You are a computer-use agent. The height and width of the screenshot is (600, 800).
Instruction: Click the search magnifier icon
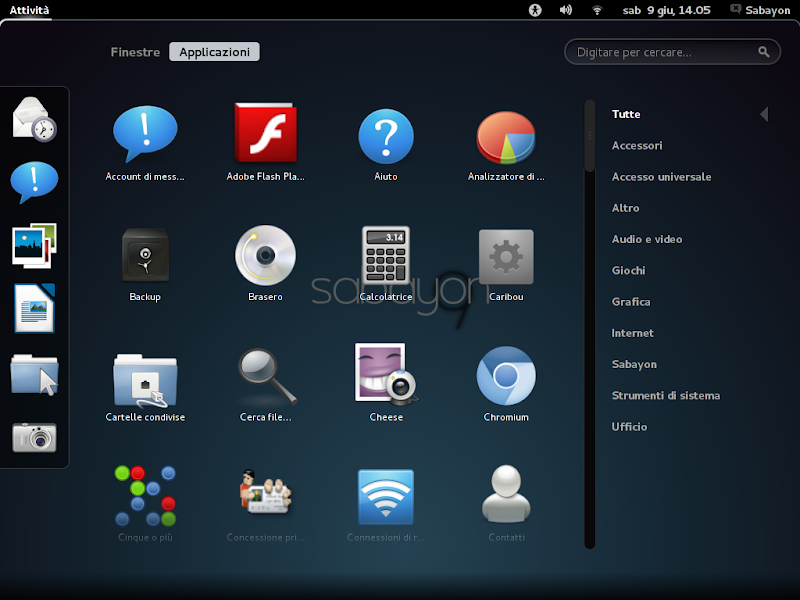[763, 52]
